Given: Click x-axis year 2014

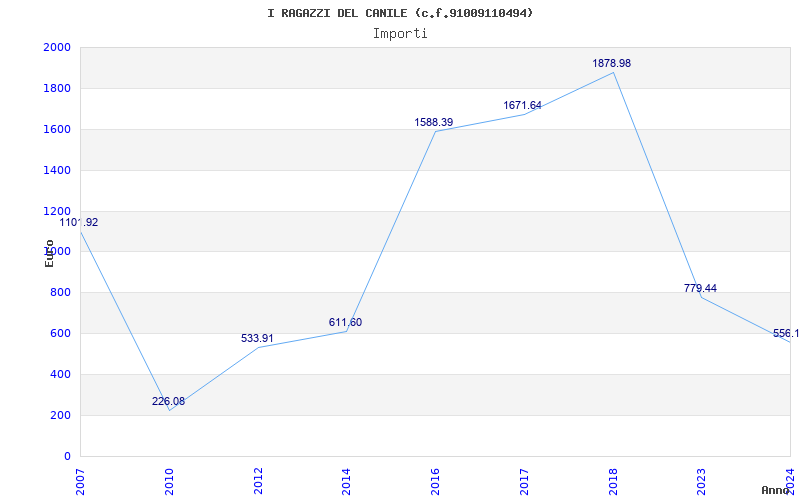Looking at the screenshot, I should [347, 482].
